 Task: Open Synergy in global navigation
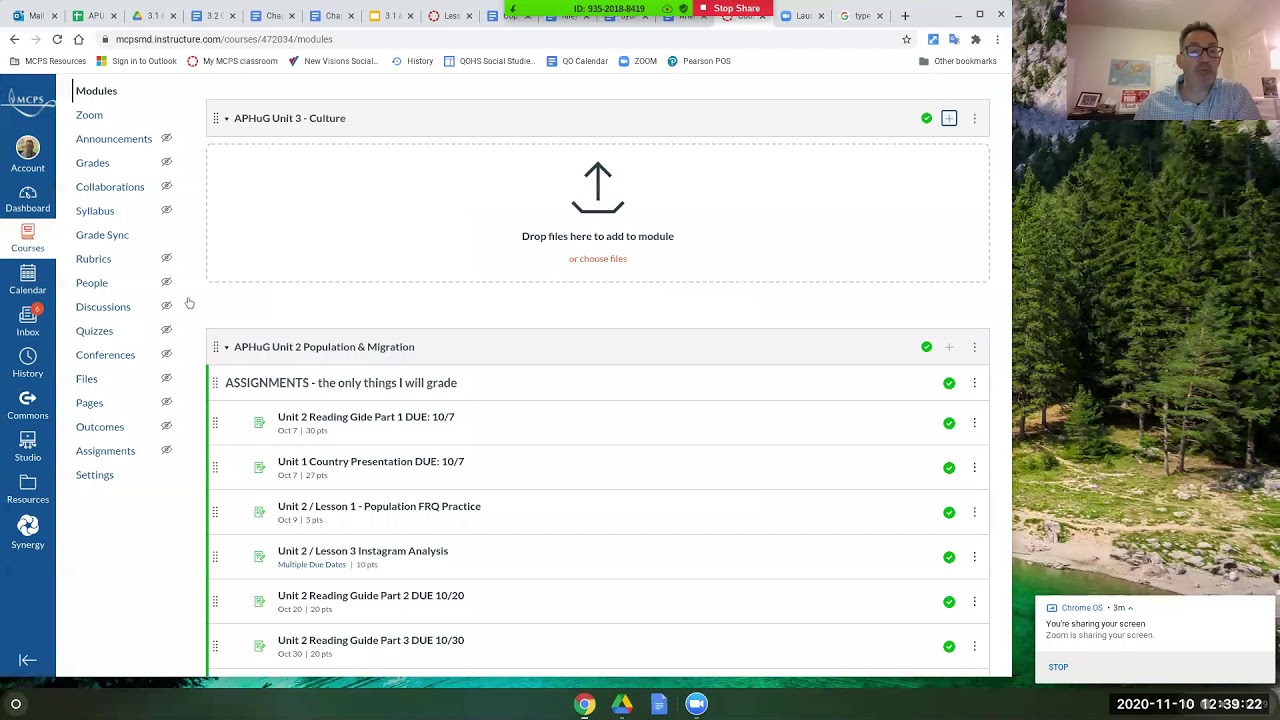pos(28,533)
